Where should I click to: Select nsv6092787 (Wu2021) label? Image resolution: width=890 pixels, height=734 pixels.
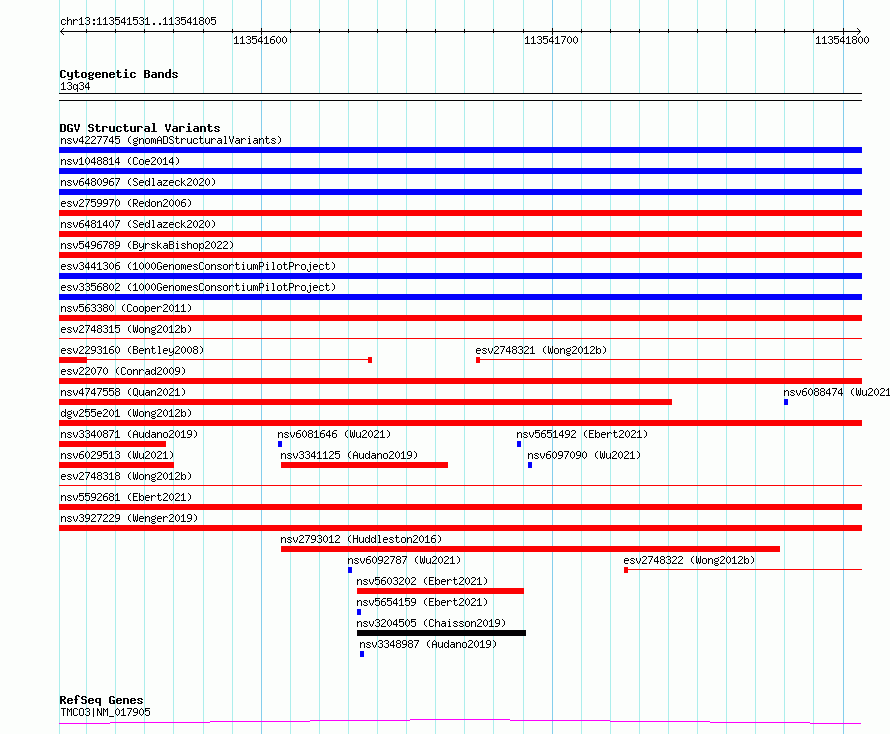click(x=404, y=560)
